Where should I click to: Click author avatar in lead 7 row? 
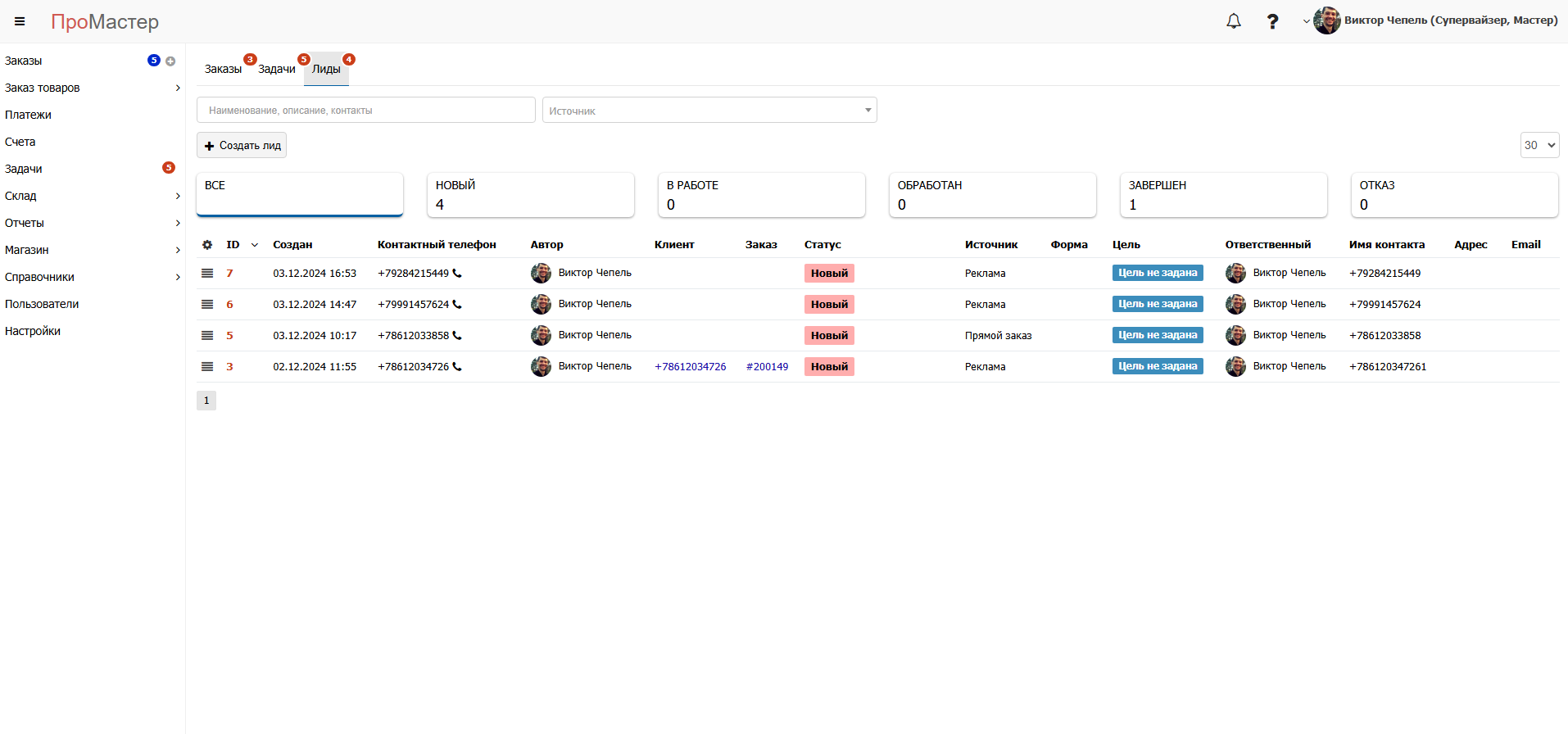[x=541, y=274]
